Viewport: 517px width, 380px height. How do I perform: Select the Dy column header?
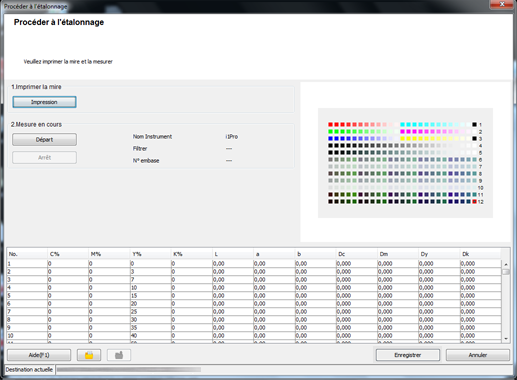coord(439,254)
